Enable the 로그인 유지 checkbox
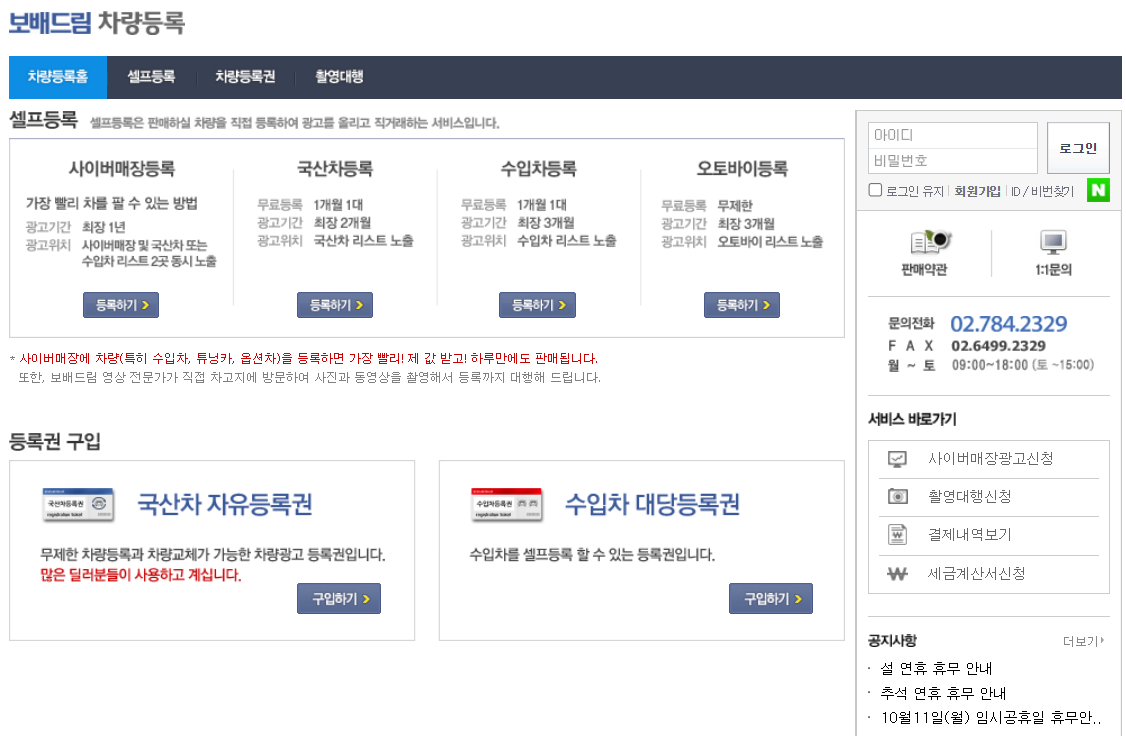1126x736 pixels. point(875,190)
